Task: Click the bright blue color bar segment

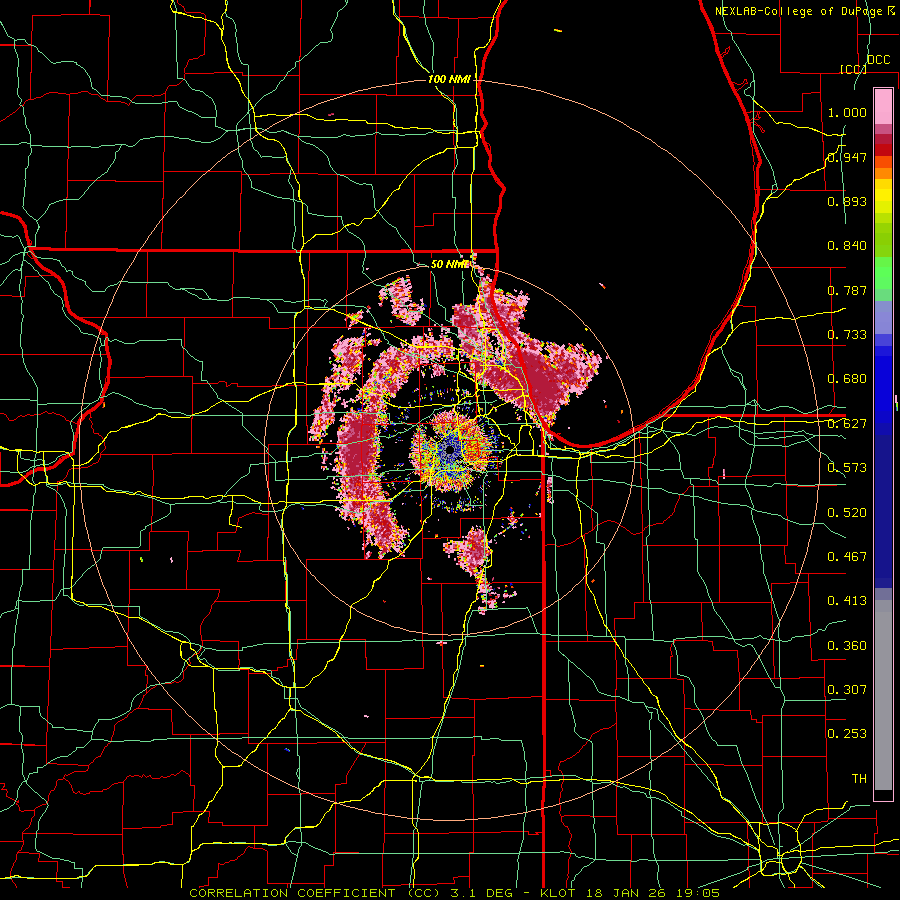Action: pos(883,389)
